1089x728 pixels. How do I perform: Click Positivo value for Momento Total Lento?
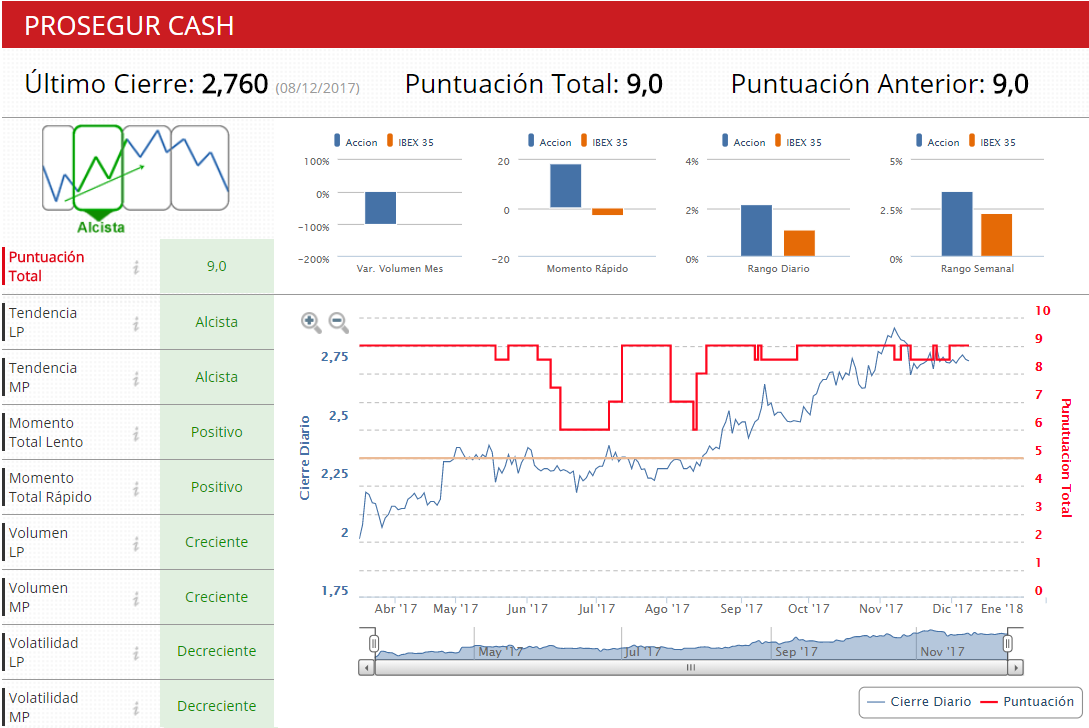coord(217,432)
